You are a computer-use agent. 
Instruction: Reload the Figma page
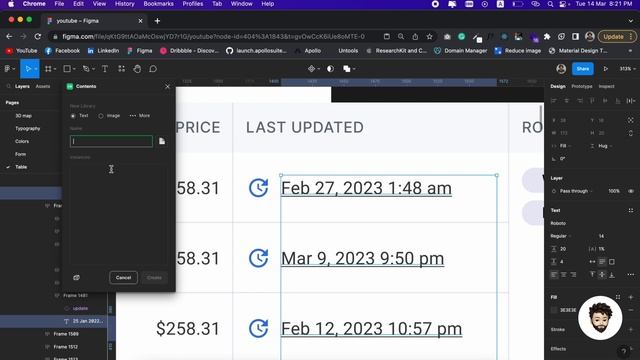(38, 37)
